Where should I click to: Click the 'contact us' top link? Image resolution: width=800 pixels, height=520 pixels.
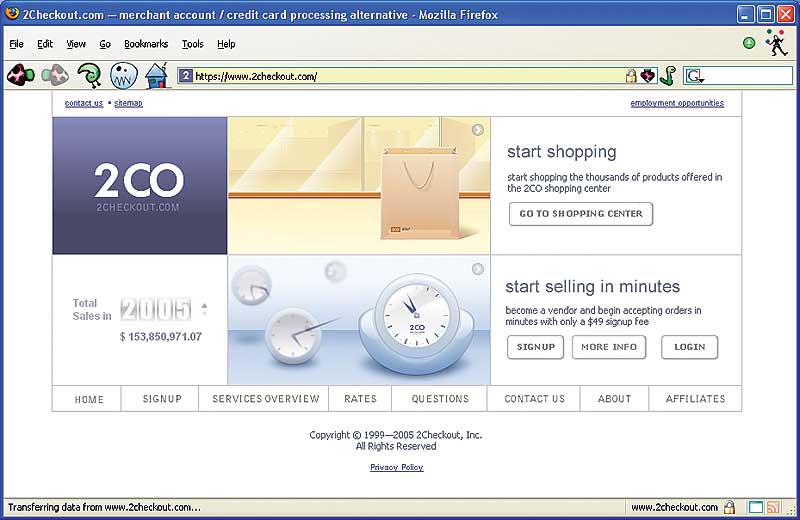[84, 103]
